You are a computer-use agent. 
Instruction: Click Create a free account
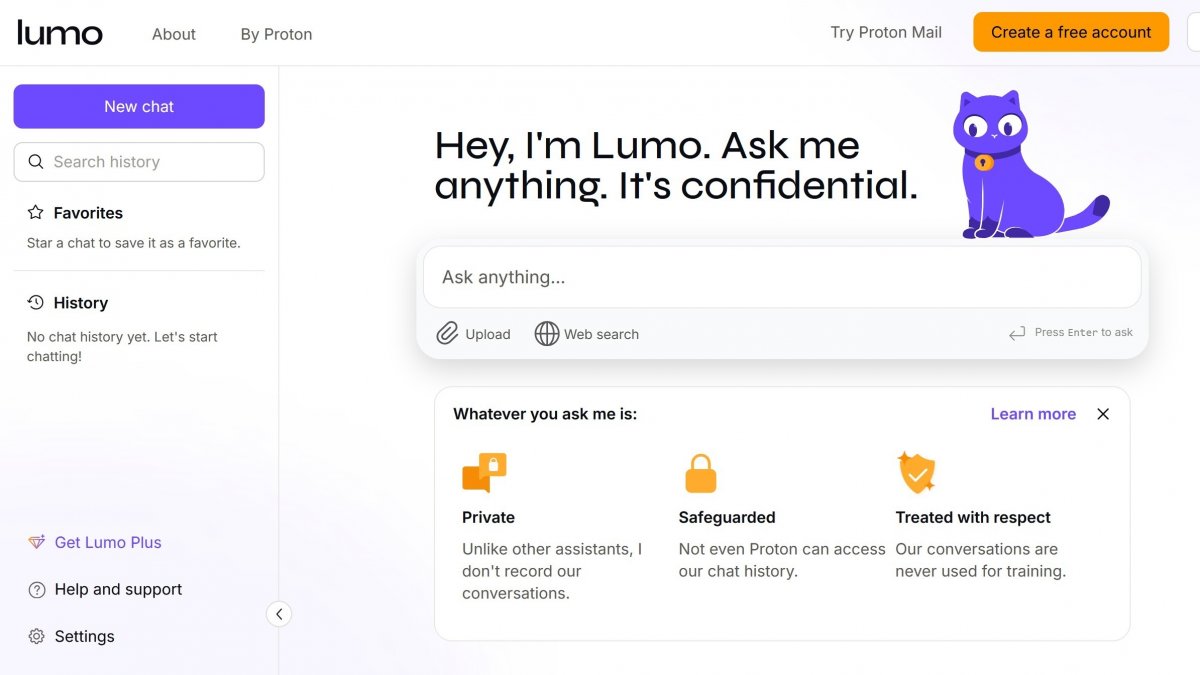tap(1071, 32)
